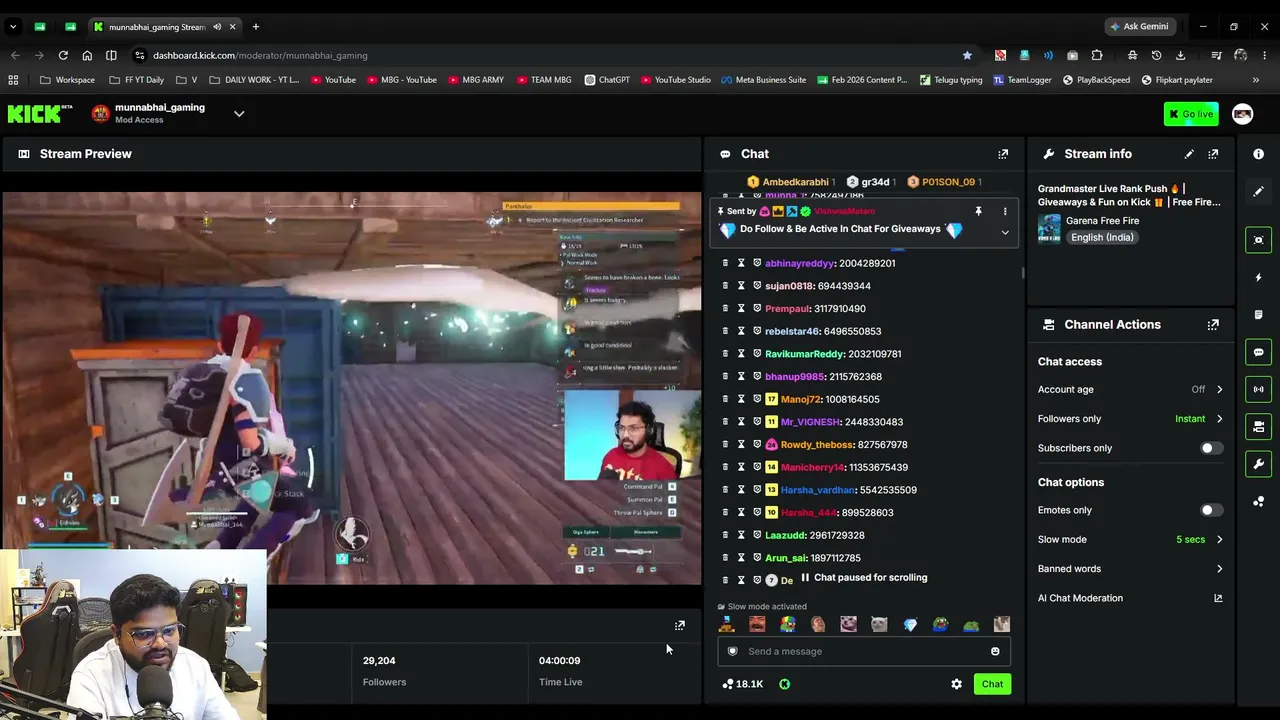Timeout user rebelstar46 with hourglass icon

tap(741, 331)
